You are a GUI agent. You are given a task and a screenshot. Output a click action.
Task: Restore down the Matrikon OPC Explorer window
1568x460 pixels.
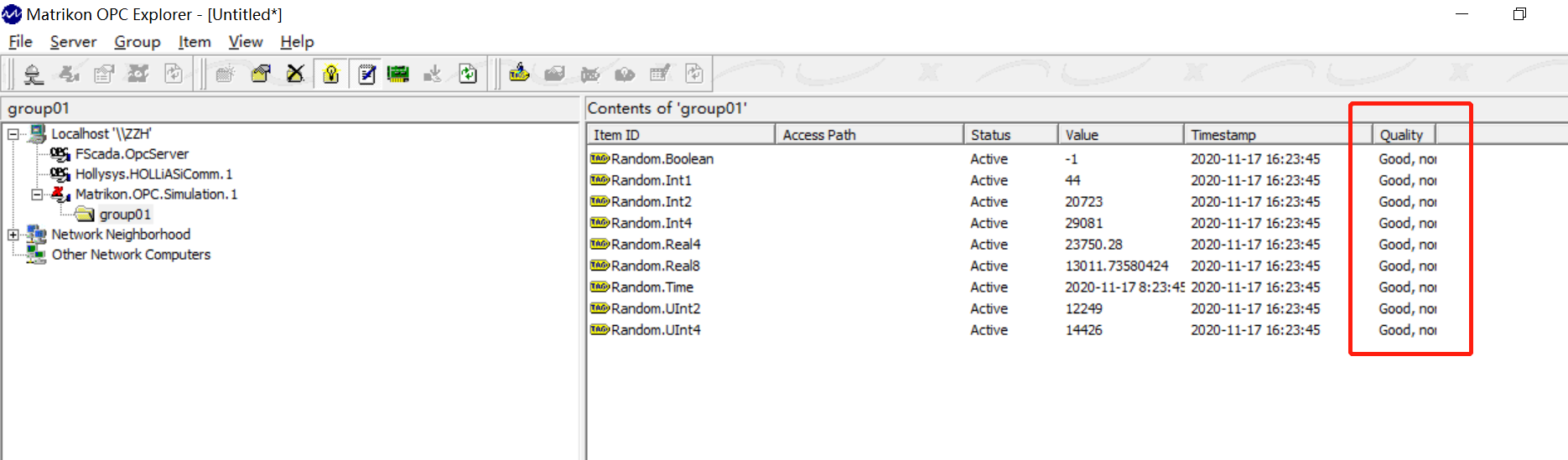pos(1519,13)
